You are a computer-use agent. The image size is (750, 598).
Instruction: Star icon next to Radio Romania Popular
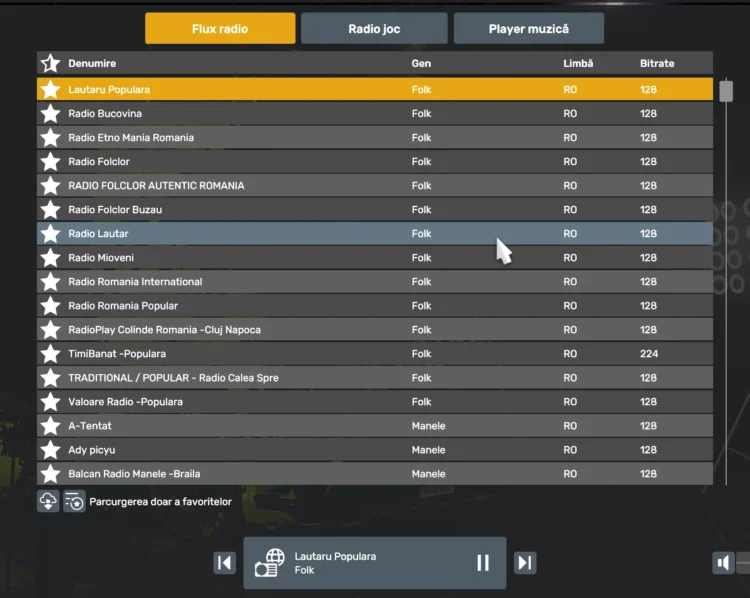pyautogui.click(x=50, y=305)
